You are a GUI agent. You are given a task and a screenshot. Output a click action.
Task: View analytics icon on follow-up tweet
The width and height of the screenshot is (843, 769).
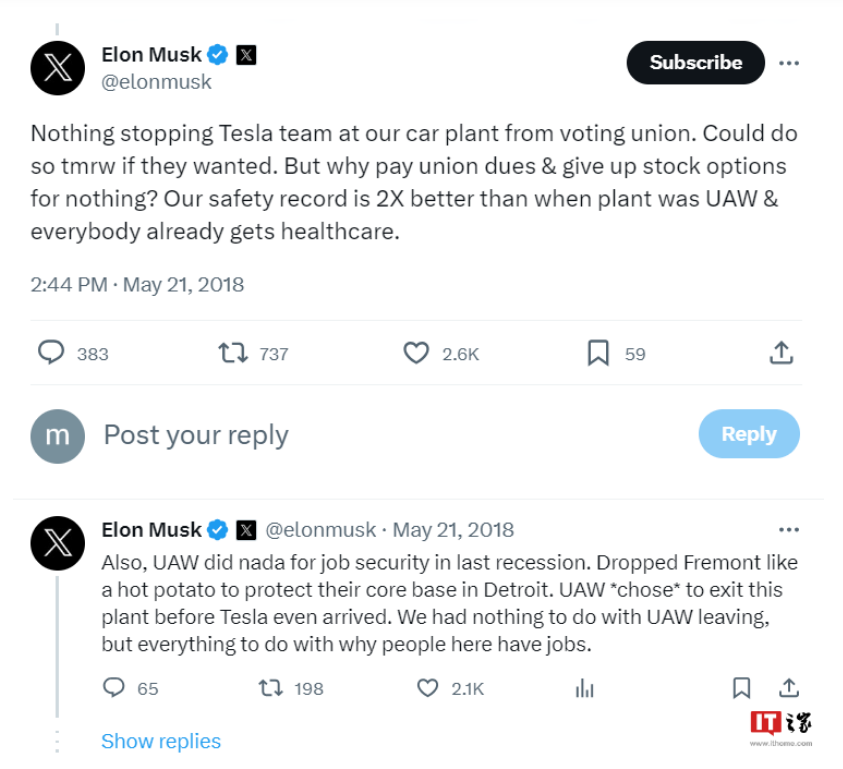tap(585, 688)
